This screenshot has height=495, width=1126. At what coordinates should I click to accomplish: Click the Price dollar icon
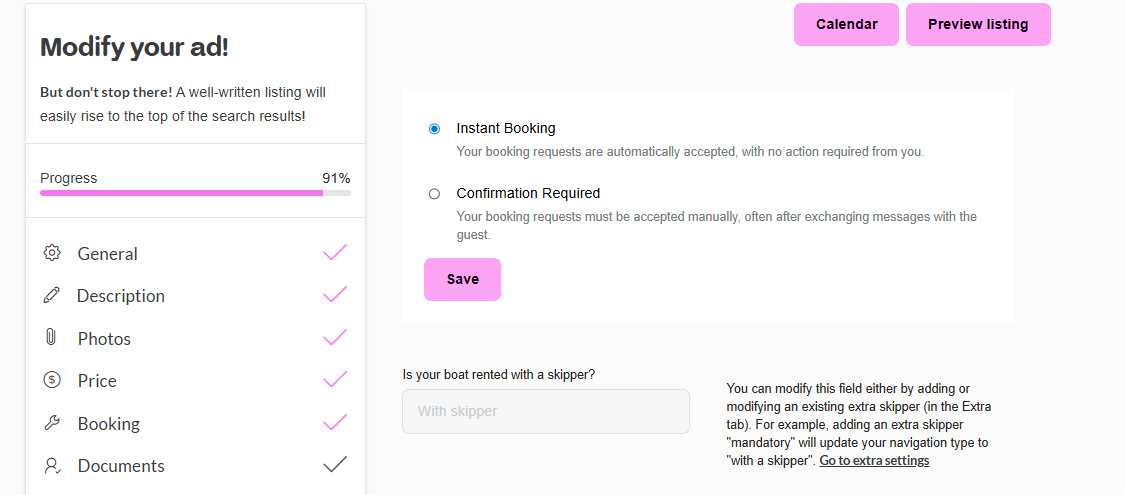[52, 380]
